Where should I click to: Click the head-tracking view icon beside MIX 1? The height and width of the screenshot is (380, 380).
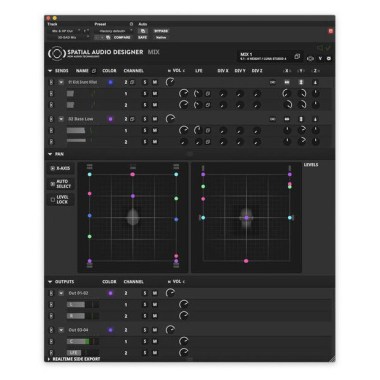(x=310, y=59)
